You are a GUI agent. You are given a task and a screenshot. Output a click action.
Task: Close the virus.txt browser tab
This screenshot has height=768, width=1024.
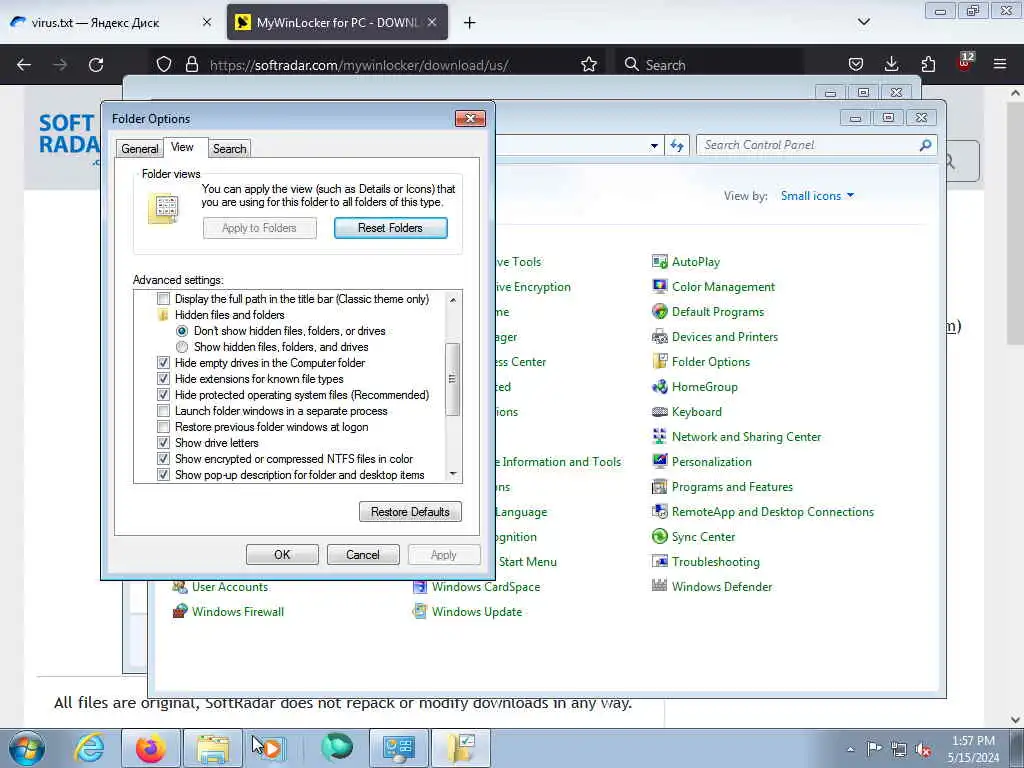pyautogui.click(x=206, y=22)
